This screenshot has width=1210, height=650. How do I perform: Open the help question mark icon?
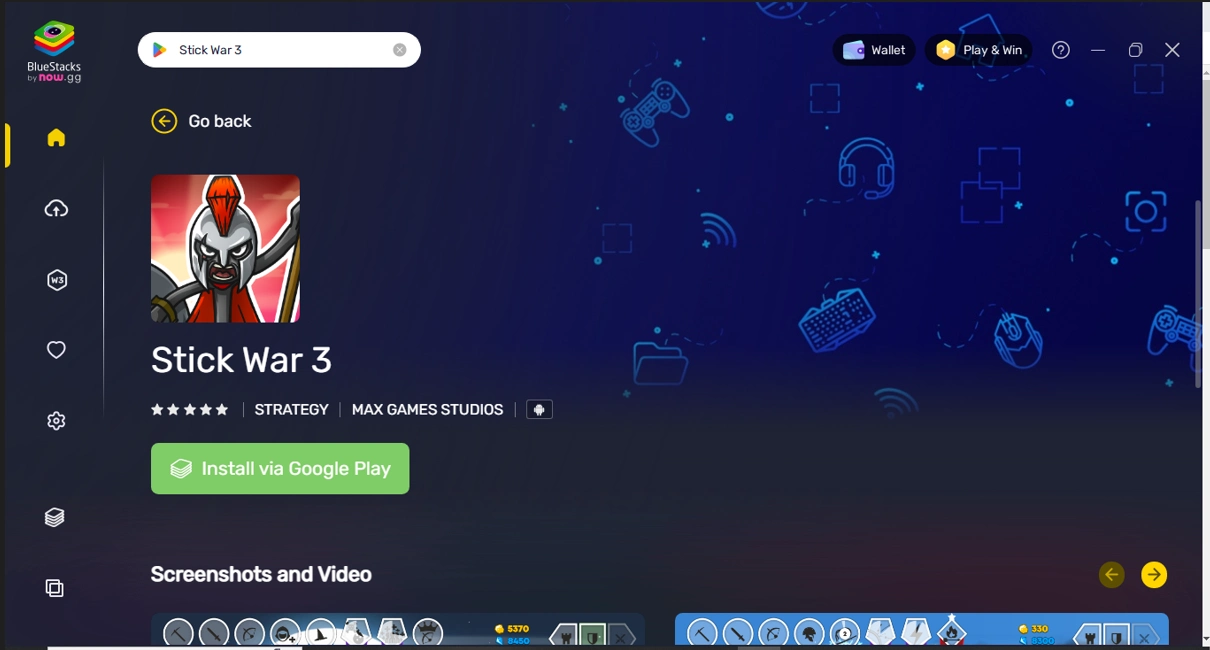click(x=1061, y=50)
